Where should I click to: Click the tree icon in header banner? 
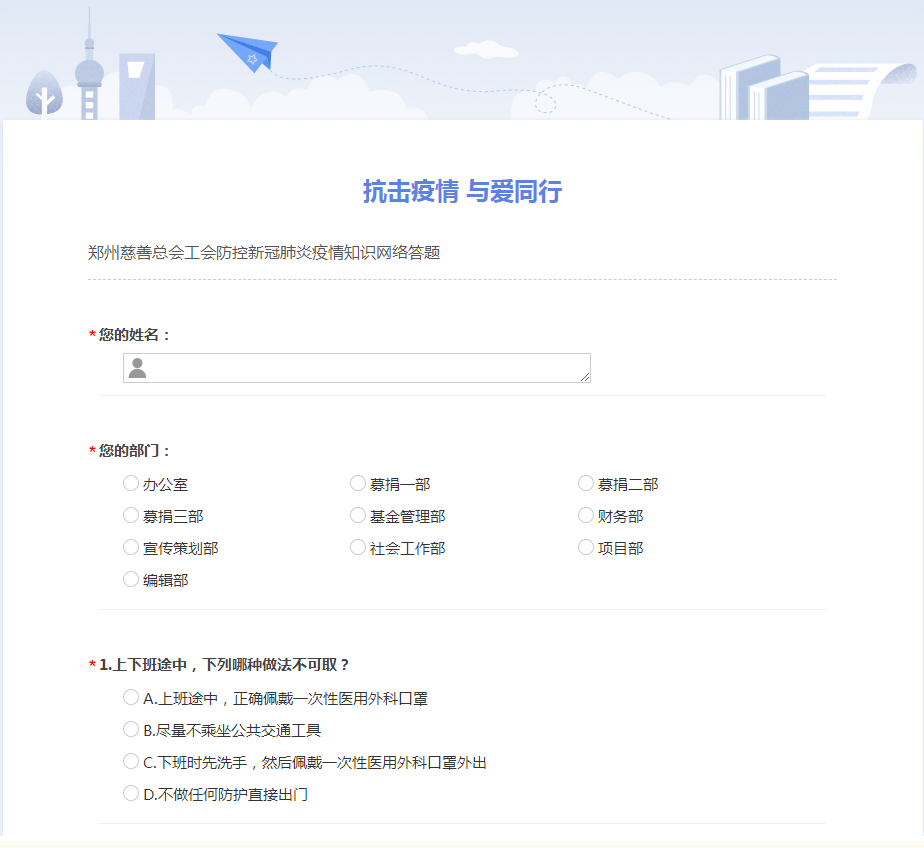point(44,95)
